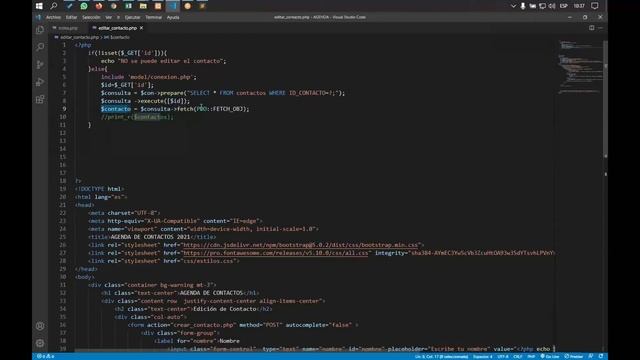Open the Windows action center icon
Viewport: 640px width, 360px height.
595,6
